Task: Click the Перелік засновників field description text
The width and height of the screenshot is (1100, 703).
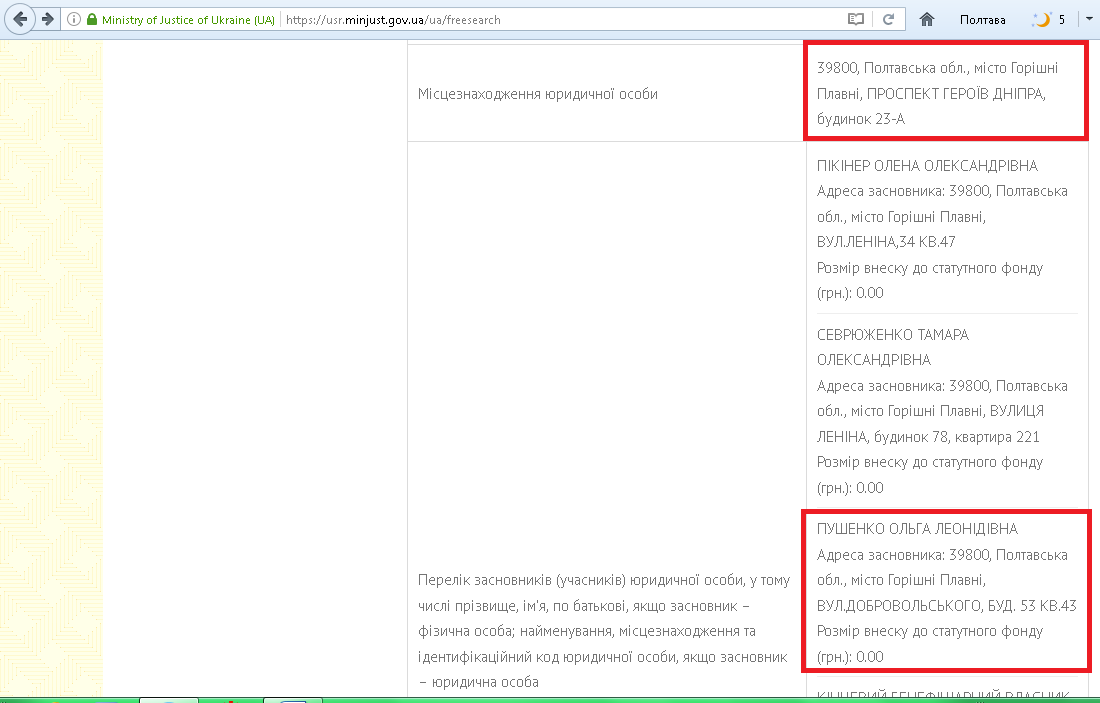Action: pyautogui.click(x=603, y=631)
